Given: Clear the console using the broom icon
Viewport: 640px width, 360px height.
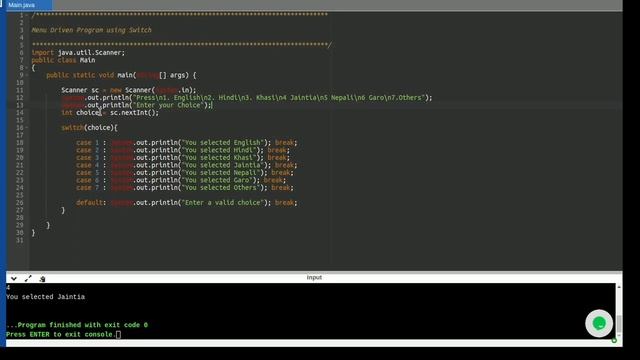Looking at the screenshot, I should [x=42, y=279].
